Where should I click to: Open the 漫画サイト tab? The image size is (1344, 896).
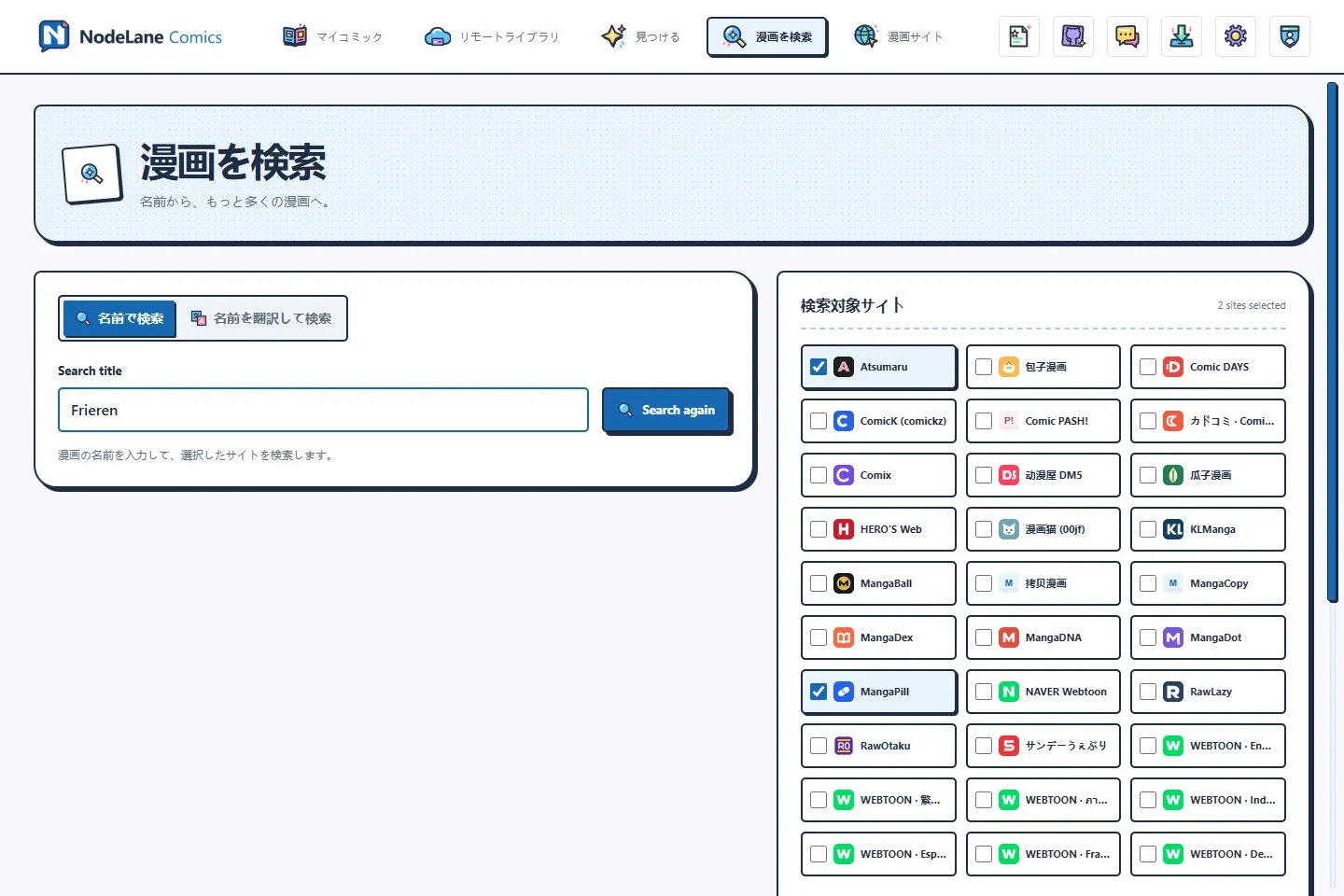[x=899, y=36]
